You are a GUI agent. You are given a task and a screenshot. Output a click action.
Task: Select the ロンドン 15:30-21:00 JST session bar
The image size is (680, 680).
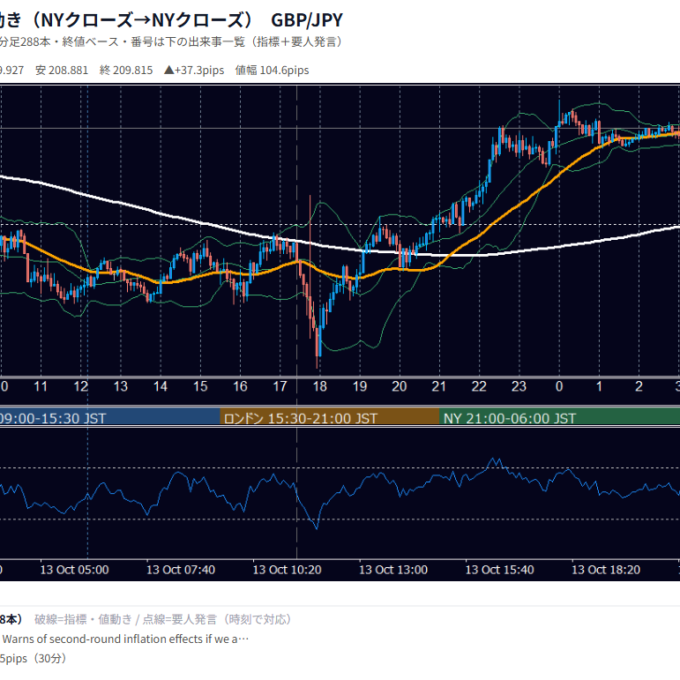click(330, 418)
